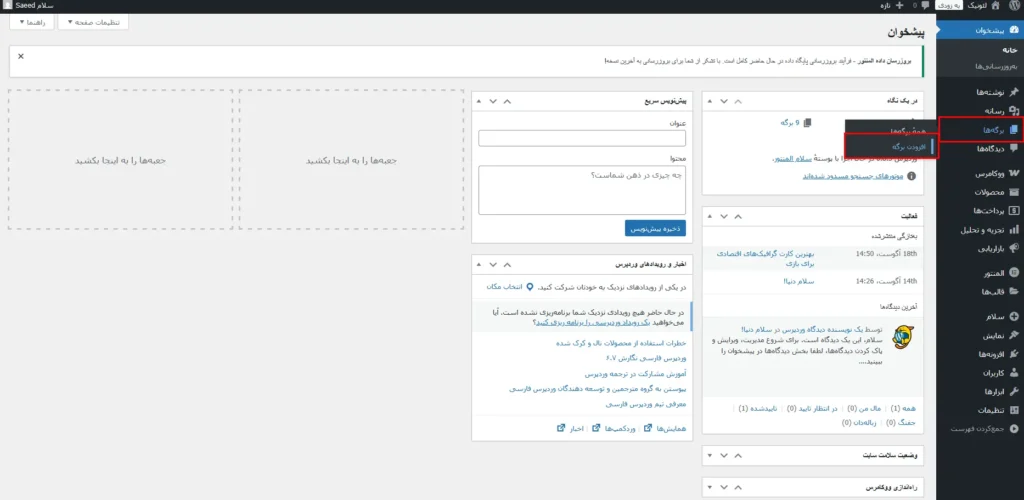Click the location pin beside انتخاب مکان
Viewport: 1024px width, 500px height.
pyautogui.click(x=530, y=287)
